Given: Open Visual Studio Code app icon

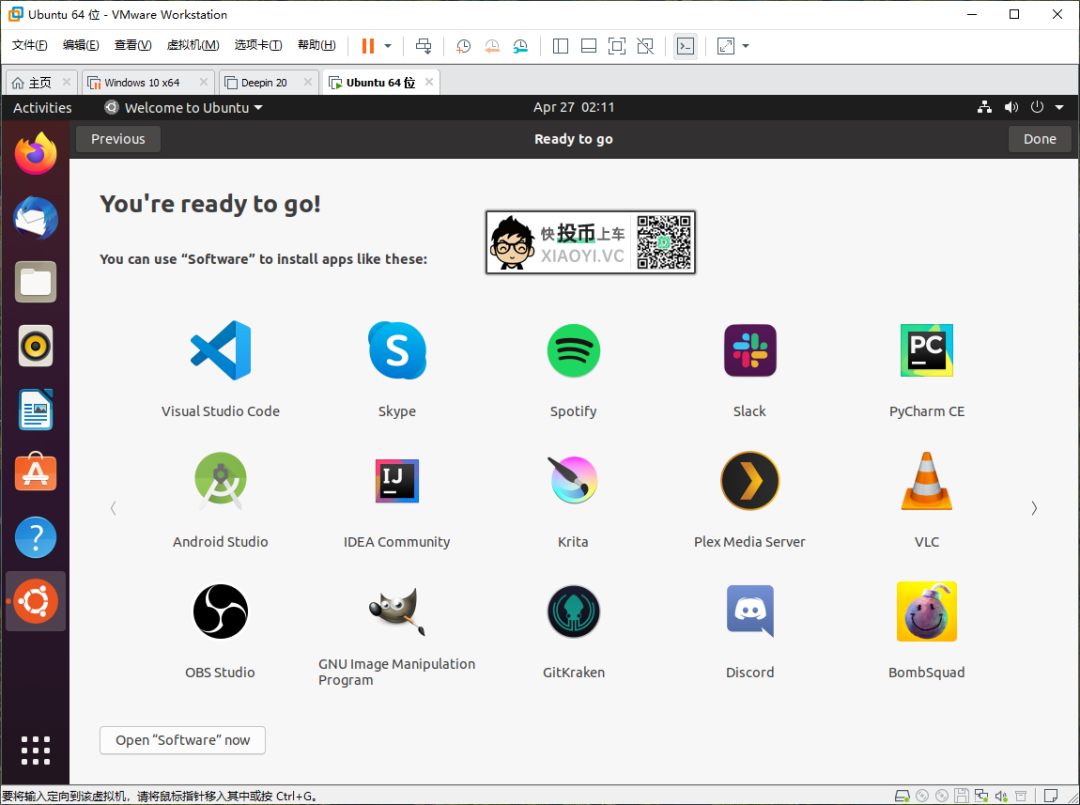Looking at the screenshot, I should coord(220,351).
